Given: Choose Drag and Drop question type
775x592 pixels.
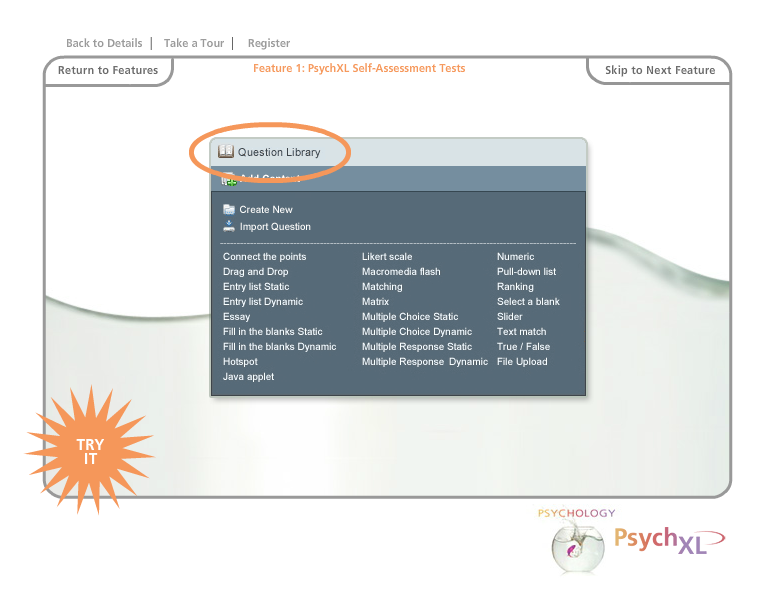Looking at the screenshot, I should coord(256,271).
